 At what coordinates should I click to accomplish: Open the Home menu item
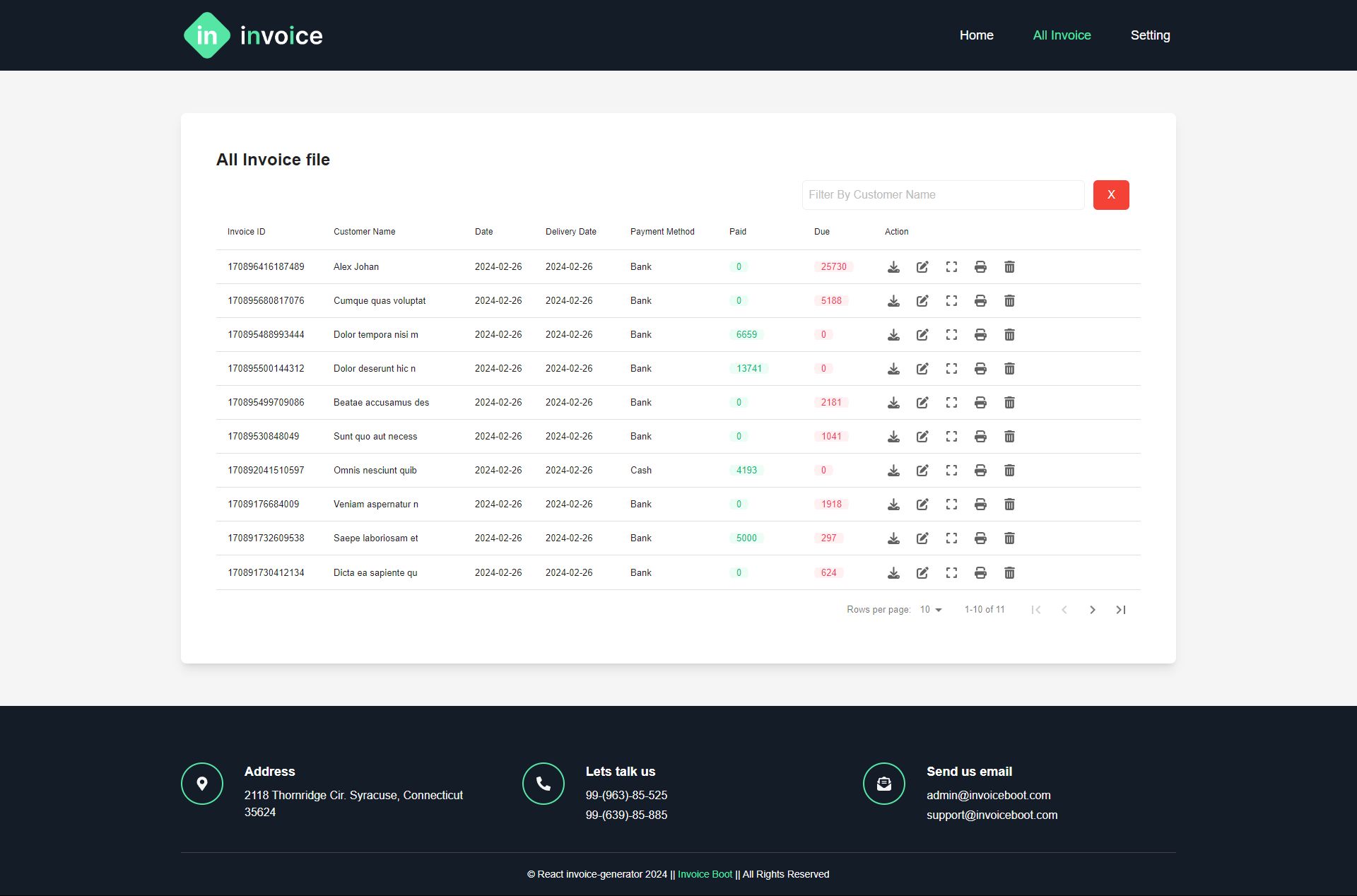(976, 35)
